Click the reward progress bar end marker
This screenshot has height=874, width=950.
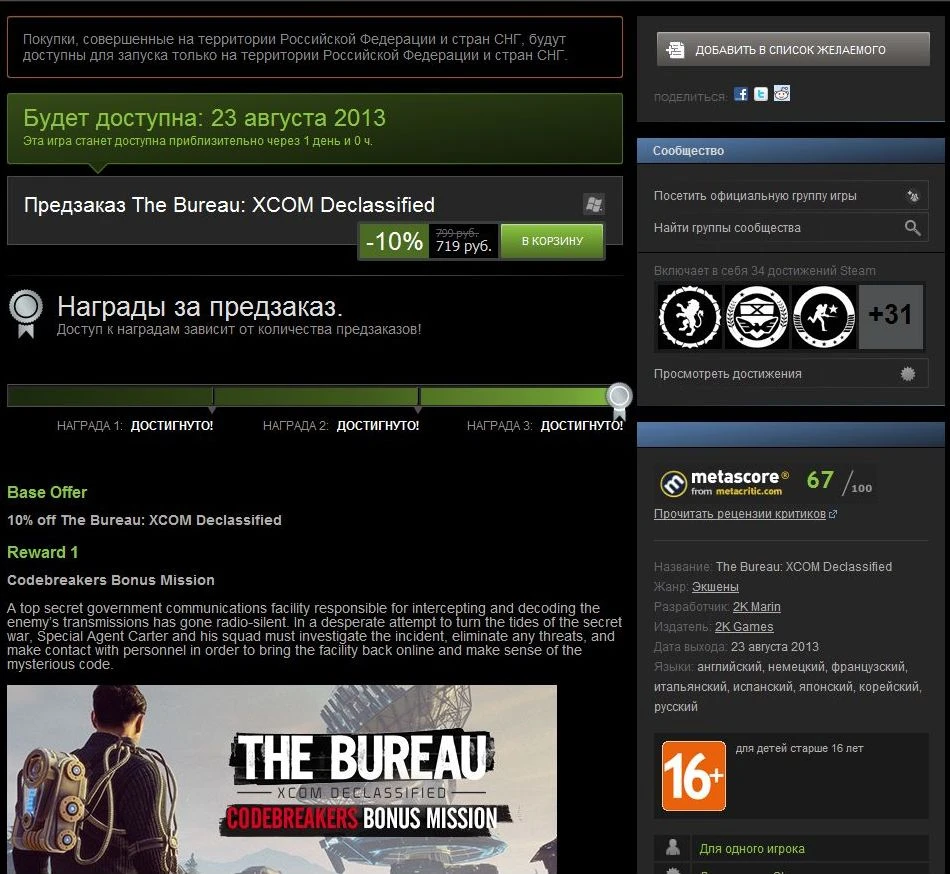coord(619,401)
